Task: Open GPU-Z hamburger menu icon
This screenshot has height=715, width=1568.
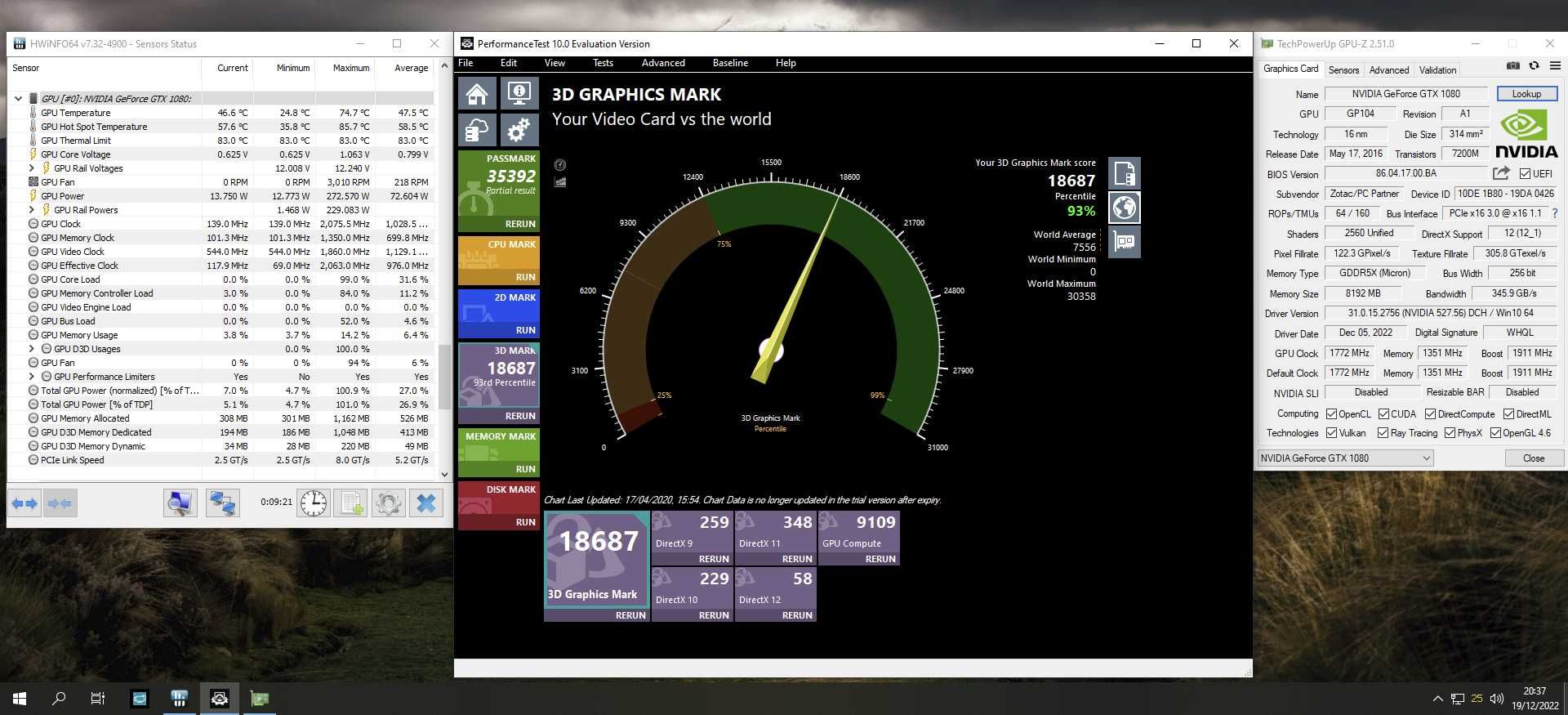Action: pyautogui.click(x=1555, y=66)
